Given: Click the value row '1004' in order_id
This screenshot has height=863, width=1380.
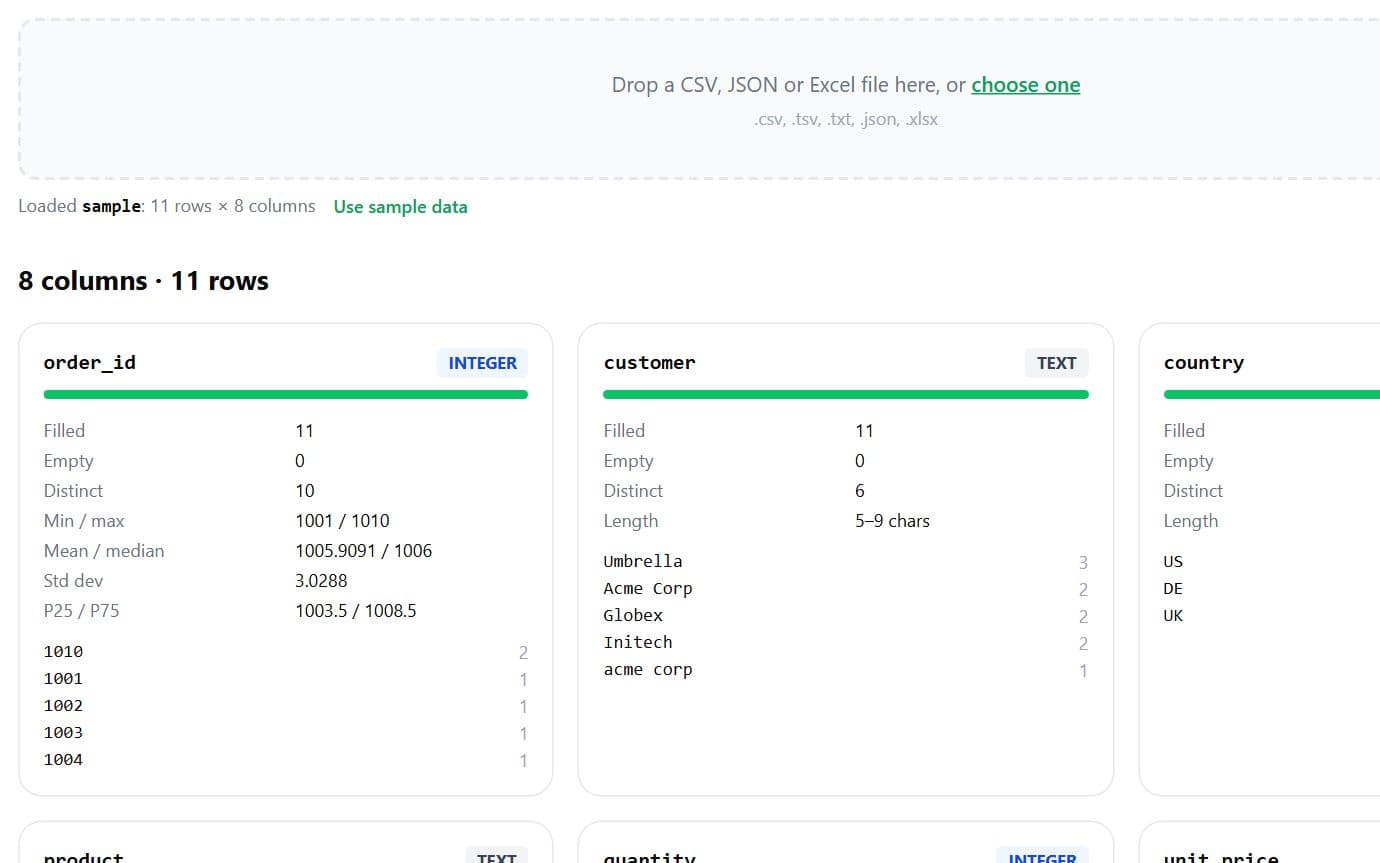Looking at the screenshot, I should coord(285,760).
